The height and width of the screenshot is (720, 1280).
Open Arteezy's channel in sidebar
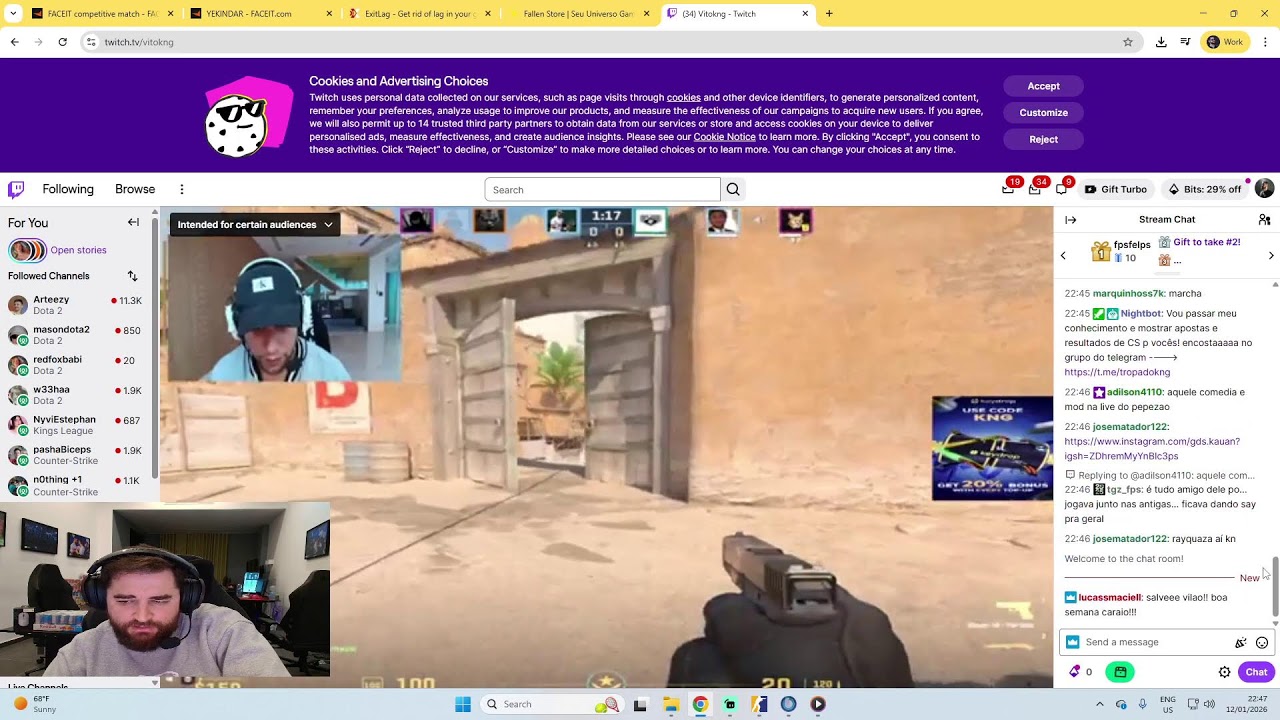[76, 305]
